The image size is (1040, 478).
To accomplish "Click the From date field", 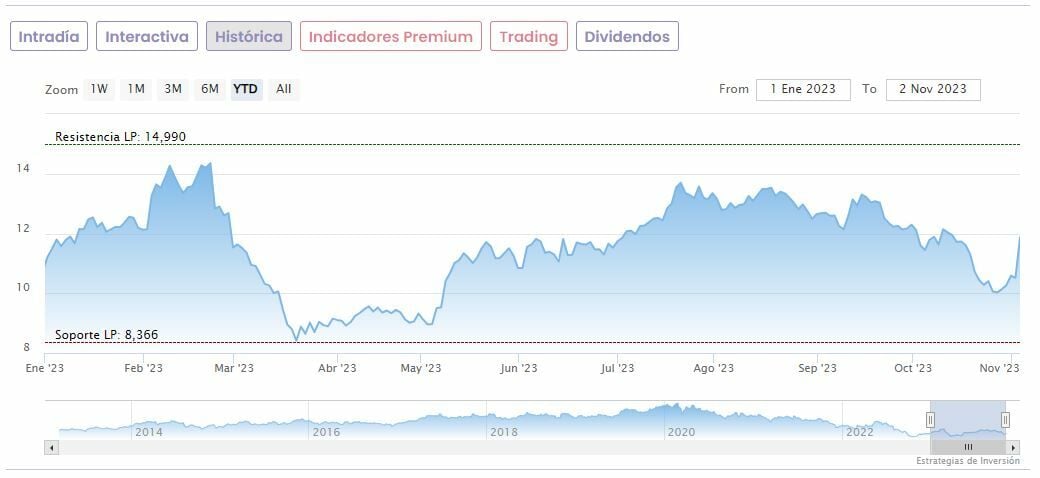I will click(x=803, y=89).
